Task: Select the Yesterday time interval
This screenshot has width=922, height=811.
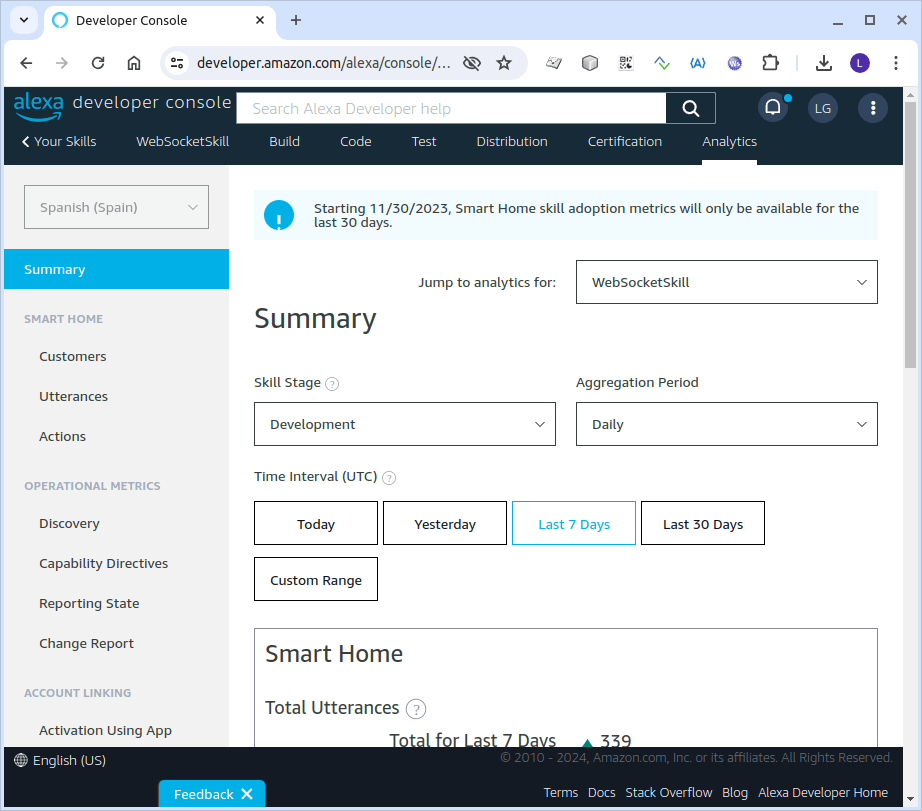Action: [445, 523]
